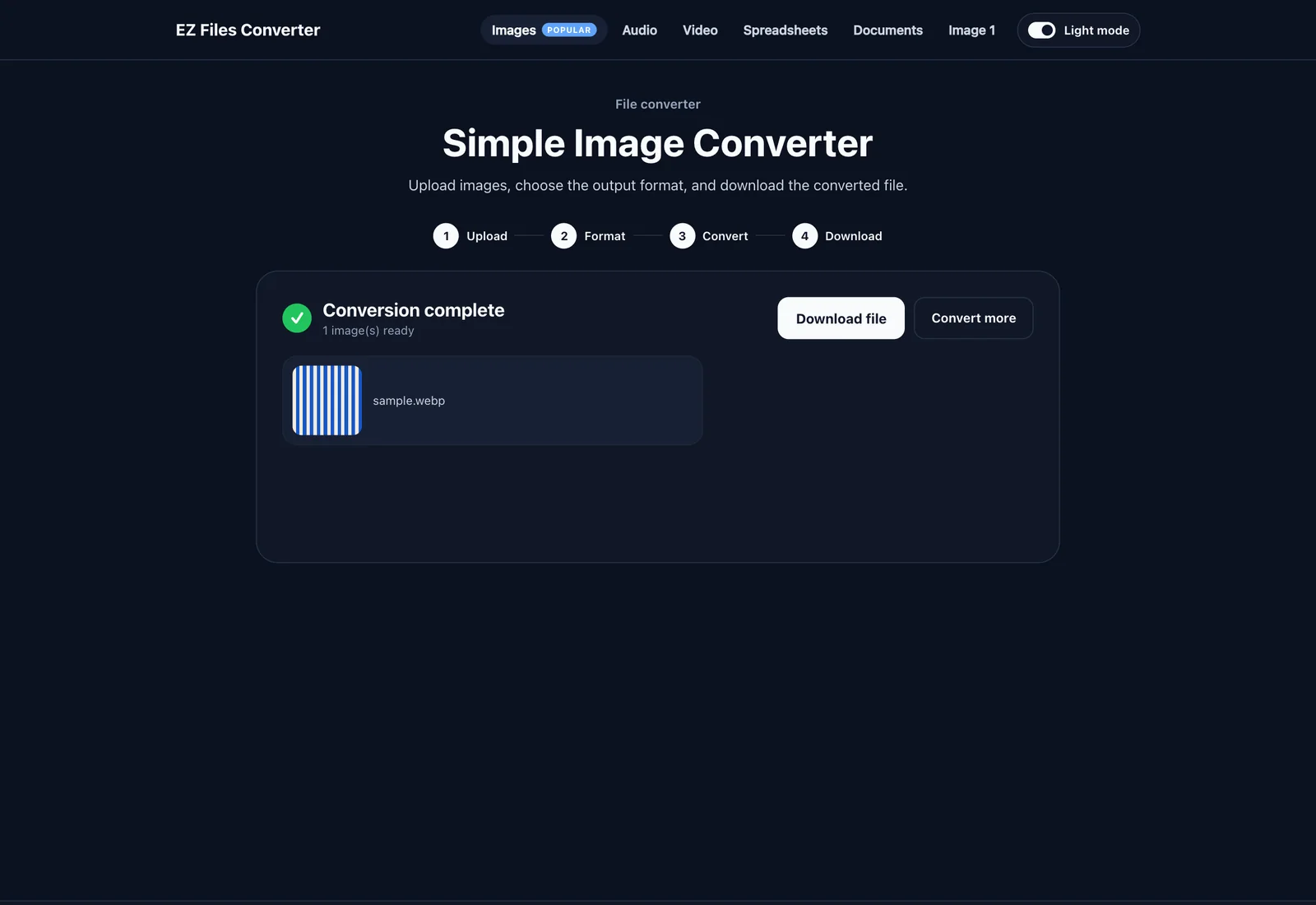
Task: Open the Audio converter tab
Action: click(x=639, y=30)
